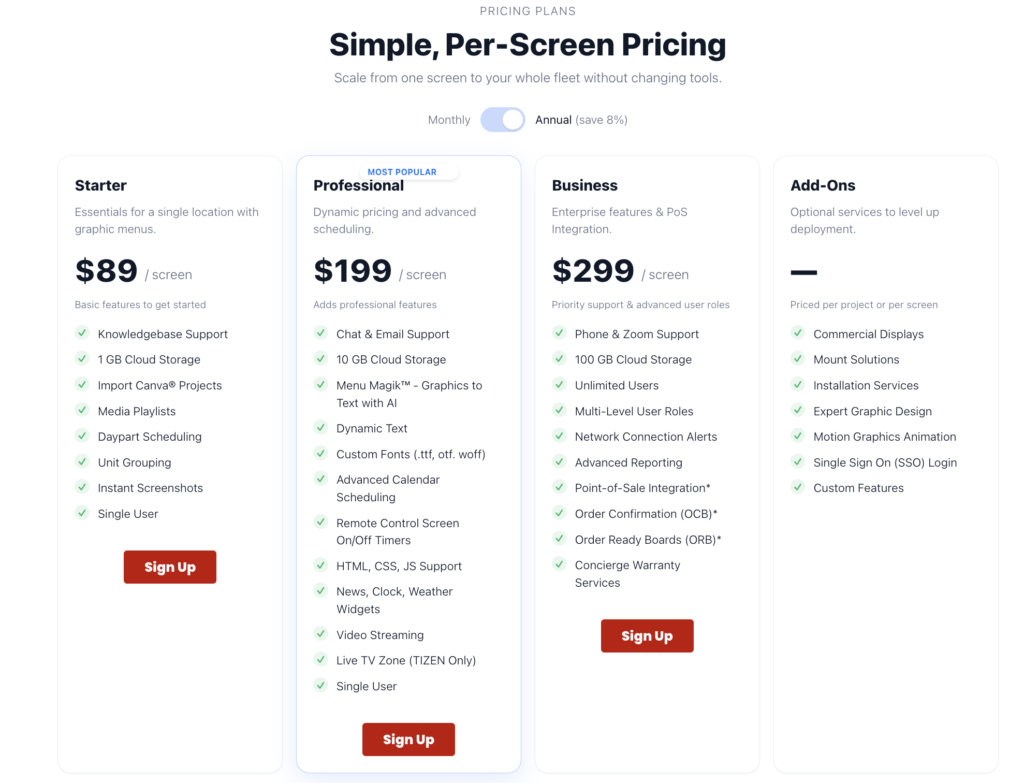Click the checkmark beside Unlimited Users
The width and height of the screenshot is (1024, 783).
559,385
